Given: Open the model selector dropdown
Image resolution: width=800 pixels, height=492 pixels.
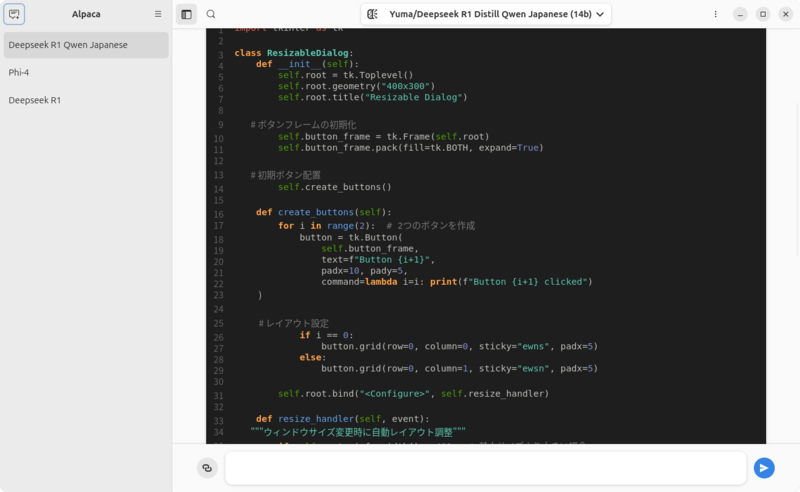Looking at the screenshot, I should (x=486, y=14).
